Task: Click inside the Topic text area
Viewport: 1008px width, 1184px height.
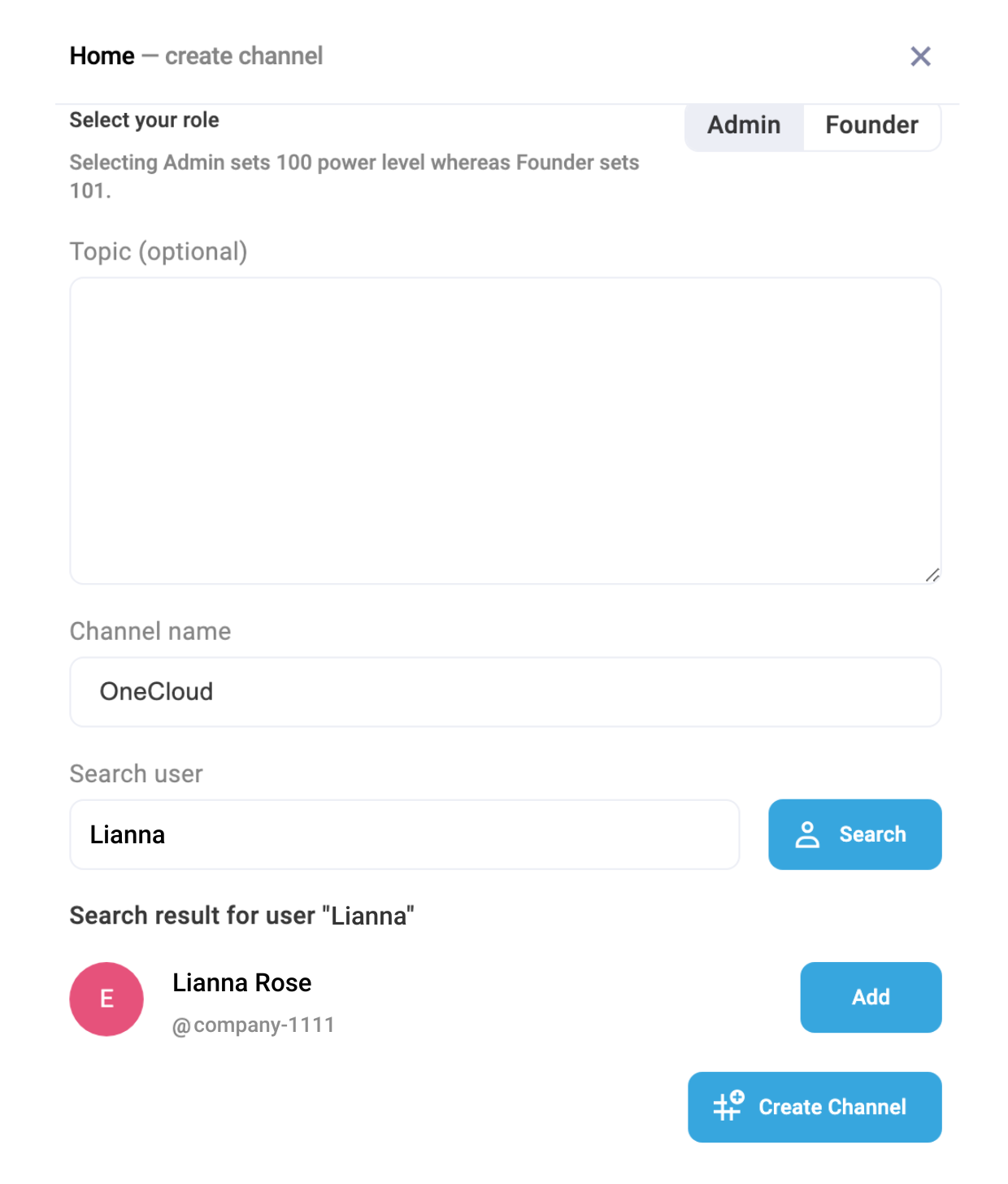Action: pyautogui.click(x=505, y=430)
